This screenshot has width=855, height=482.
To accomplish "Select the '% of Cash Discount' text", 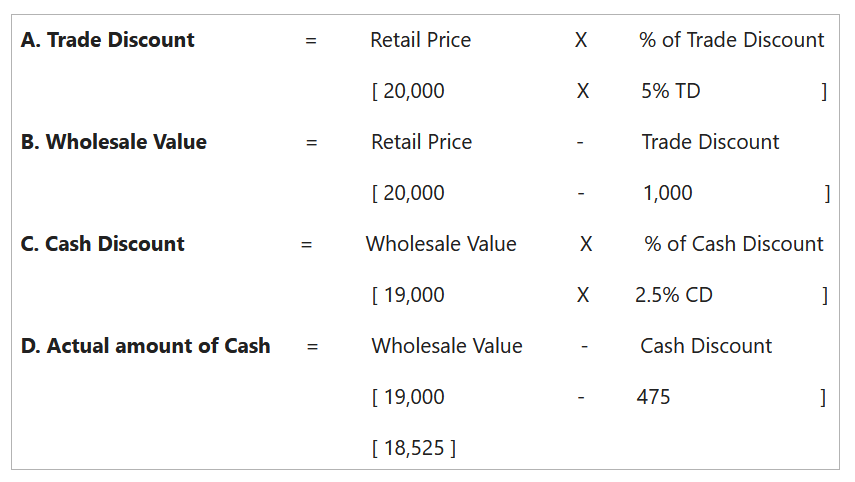I will [x=734, y=244].
